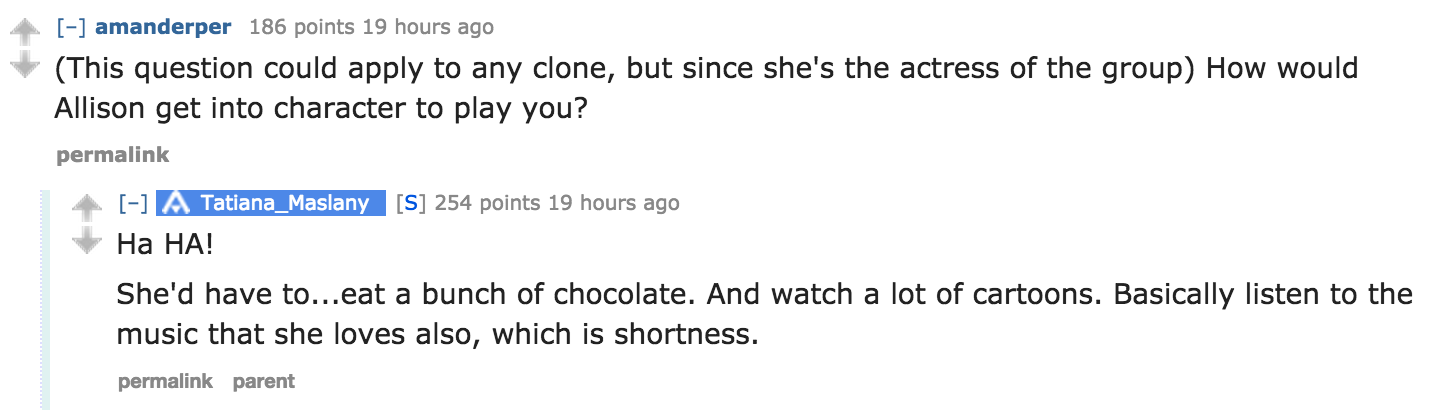Open permalink under amanderper's question
The image size is (1438, 410).
pyautogui.click(x=113, y=155)
